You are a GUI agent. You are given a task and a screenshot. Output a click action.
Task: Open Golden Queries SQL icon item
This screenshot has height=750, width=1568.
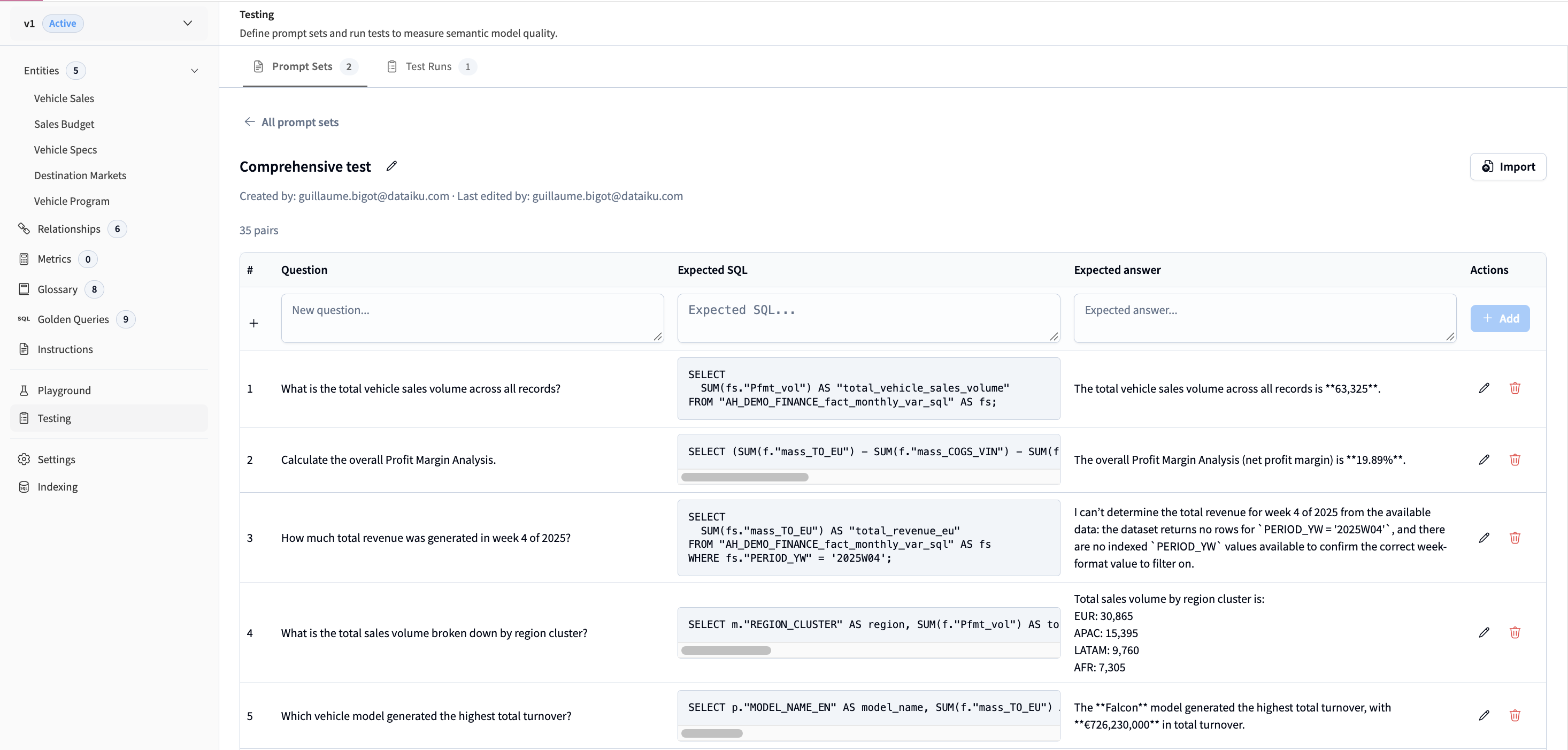click(x=73, y=319)
